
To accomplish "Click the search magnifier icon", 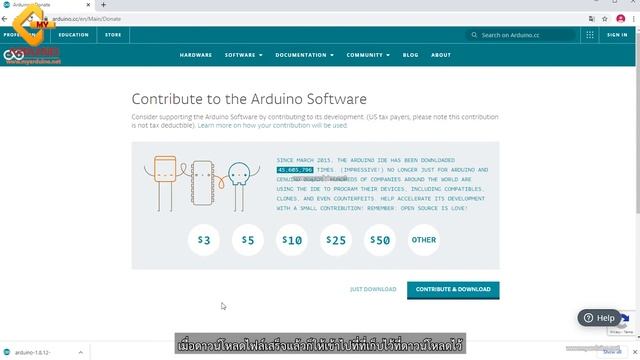I will 474,35.
